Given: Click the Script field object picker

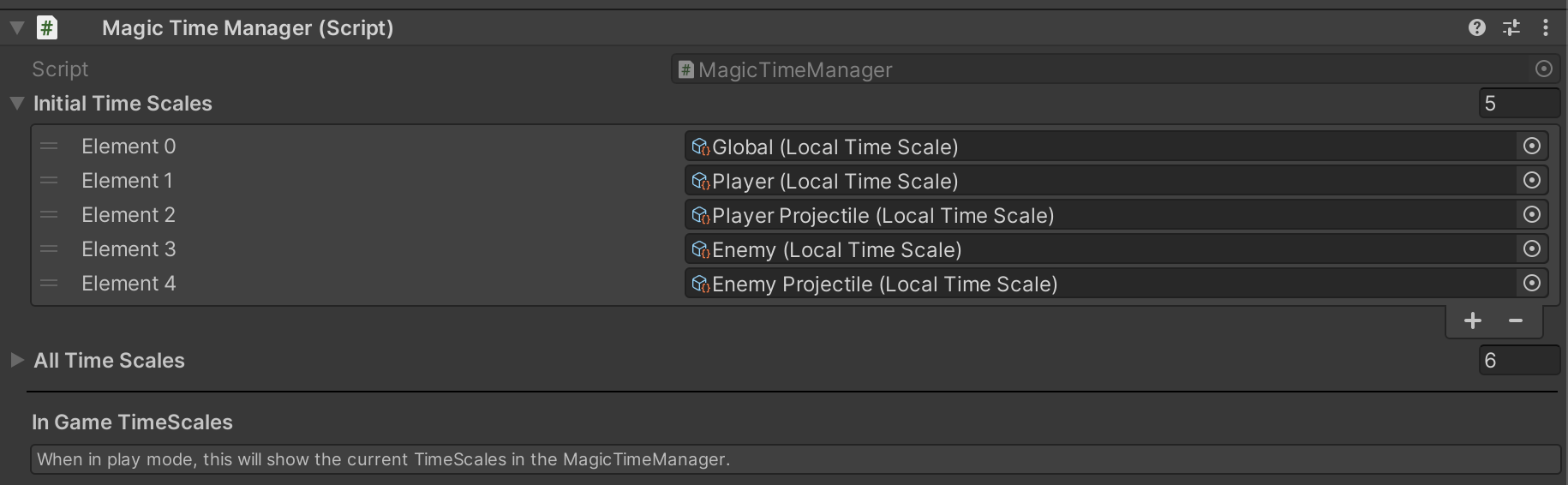Looking at the screenshot, I should click(x=1544, y=69).
